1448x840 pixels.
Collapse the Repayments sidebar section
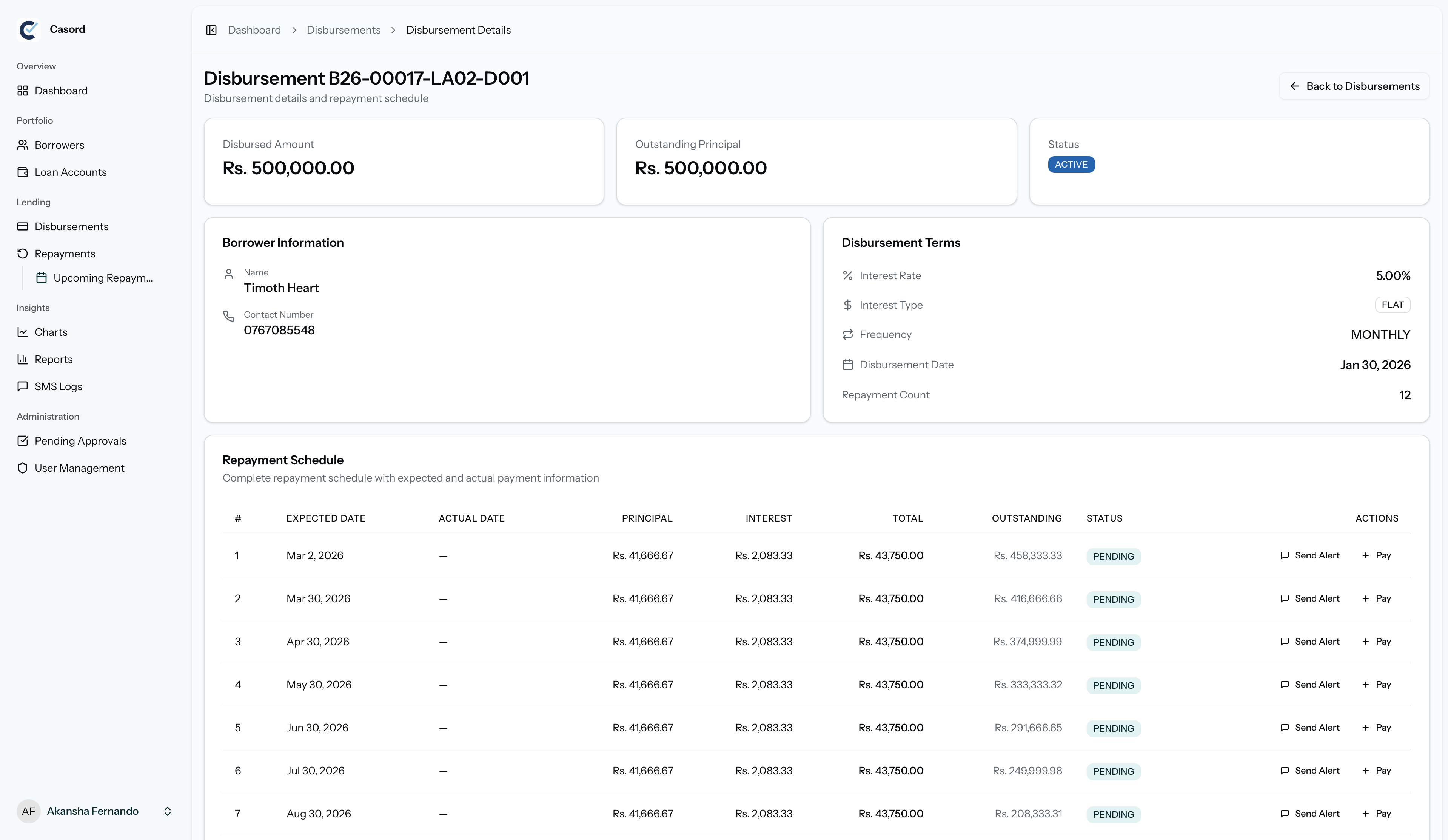(64, 253)
